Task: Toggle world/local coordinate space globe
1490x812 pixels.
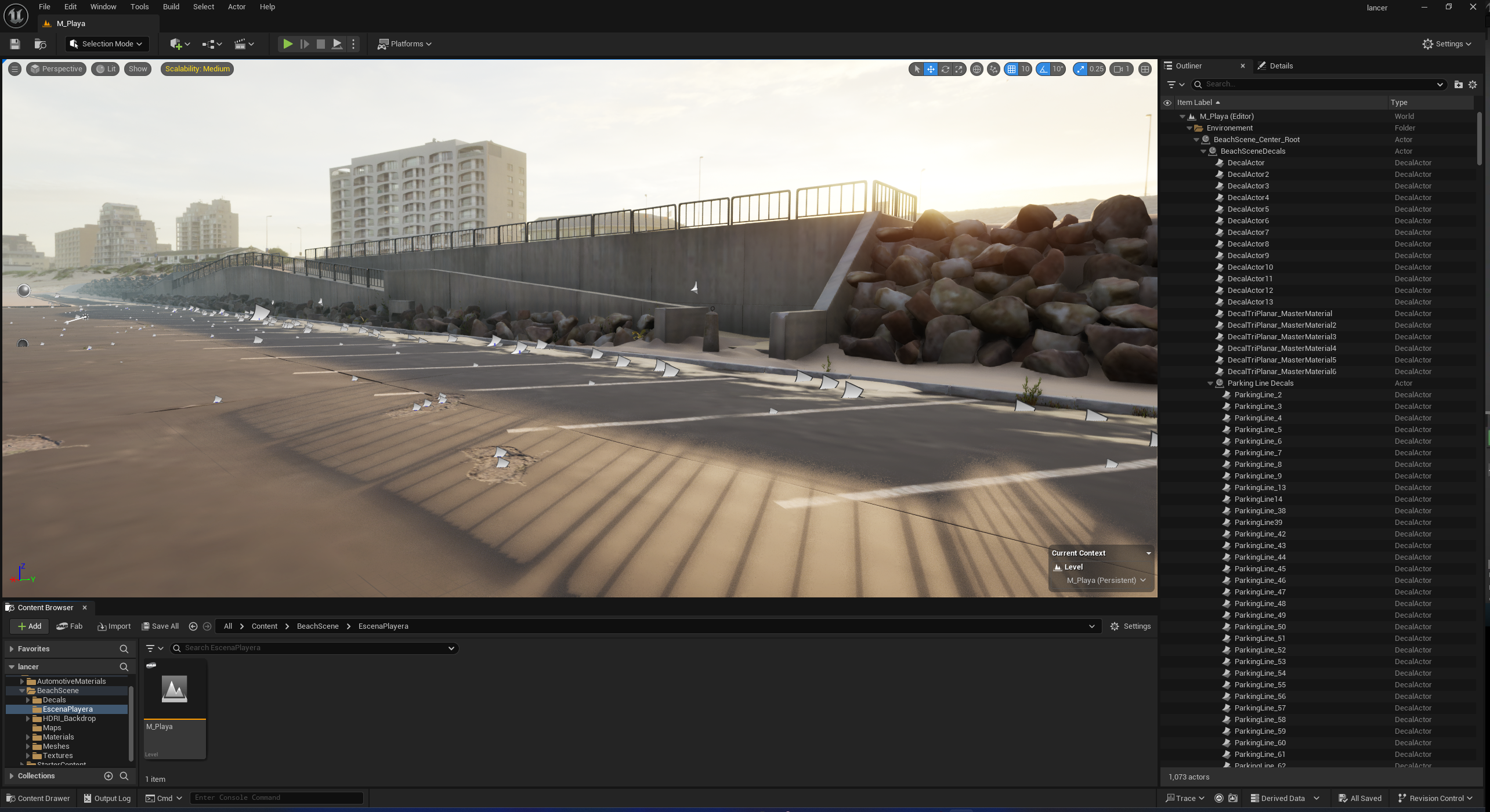Action: [x=977, y=69]
